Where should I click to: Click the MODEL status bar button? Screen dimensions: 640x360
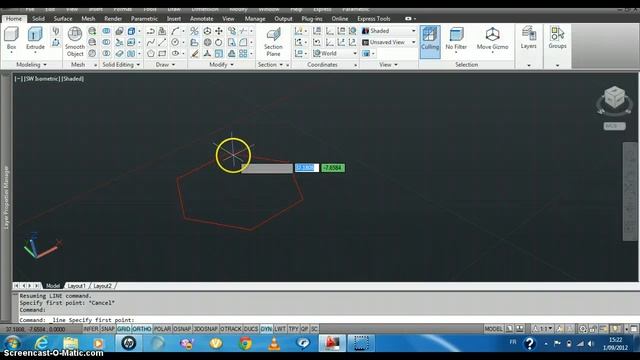493,329
